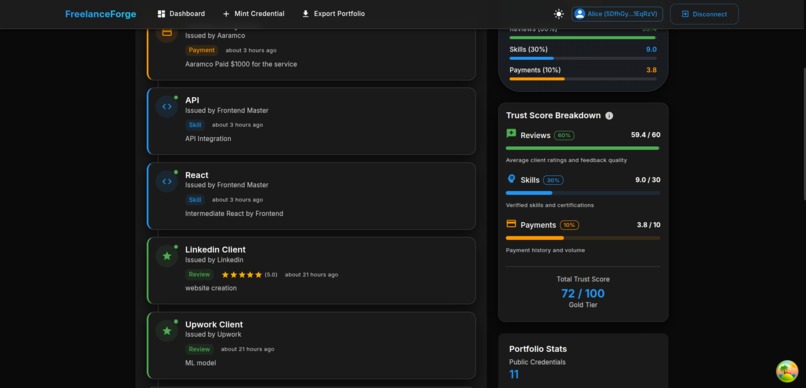
Task: Click 'Intermediate React by Frontend' description
Action: point(234,214)
